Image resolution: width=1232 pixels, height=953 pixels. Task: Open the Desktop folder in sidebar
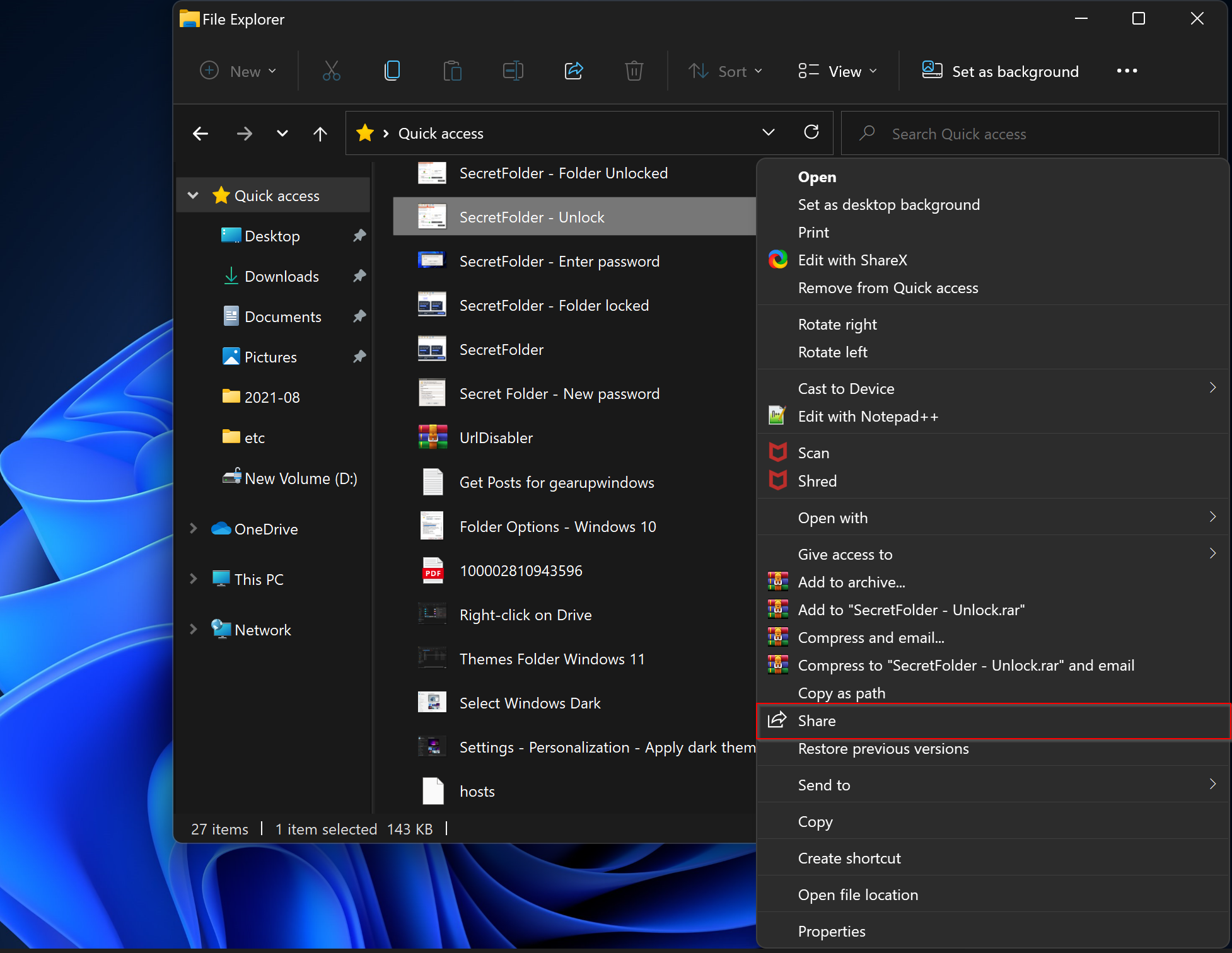(272, 236)
